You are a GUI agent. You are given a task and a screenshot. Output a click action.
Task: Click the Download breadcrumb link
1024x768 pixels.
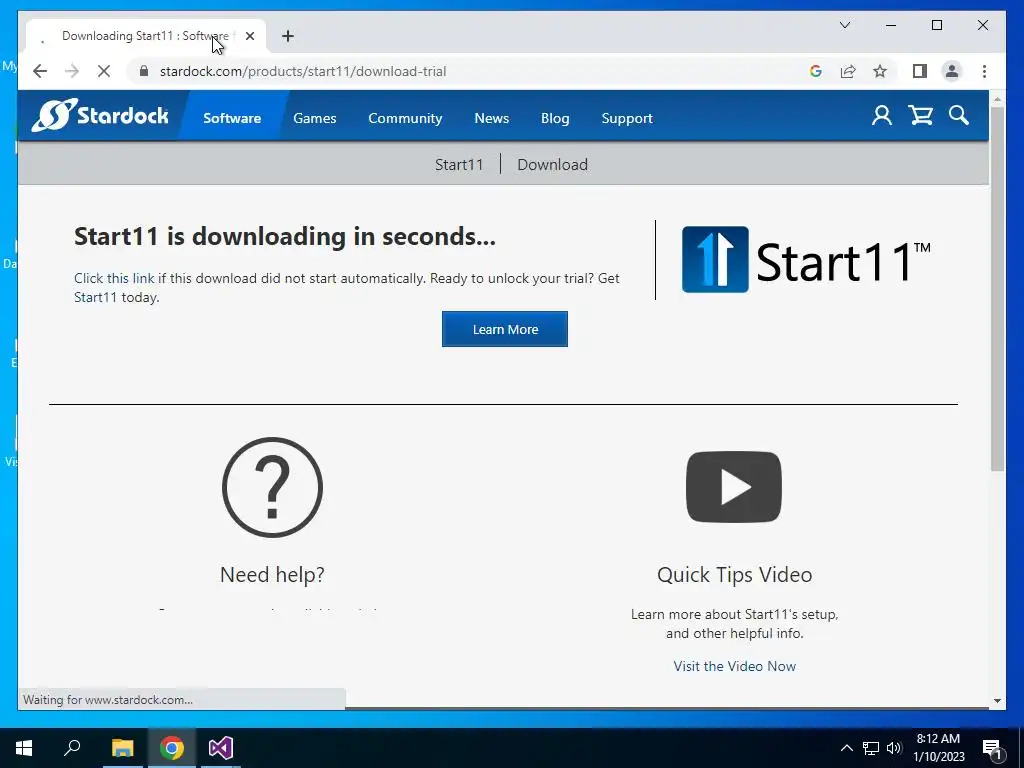552,165
